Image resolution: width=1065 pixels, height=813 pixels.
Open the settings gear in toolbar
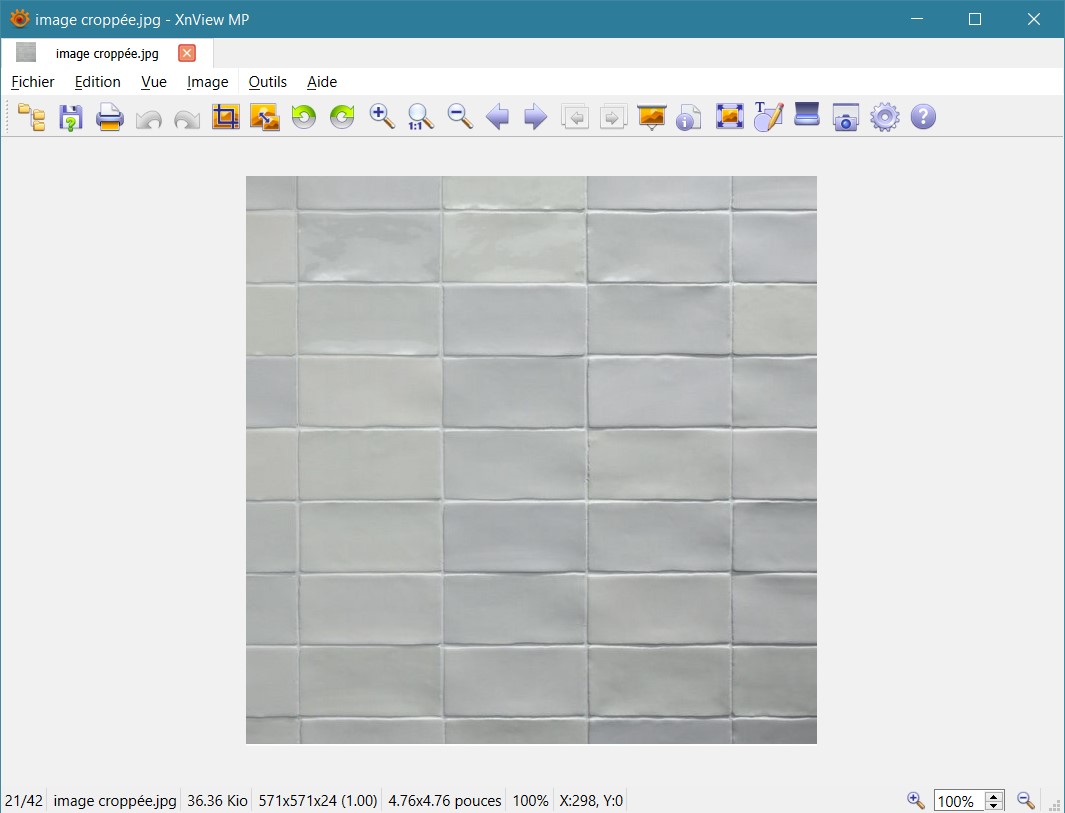[x=884, y=117]
